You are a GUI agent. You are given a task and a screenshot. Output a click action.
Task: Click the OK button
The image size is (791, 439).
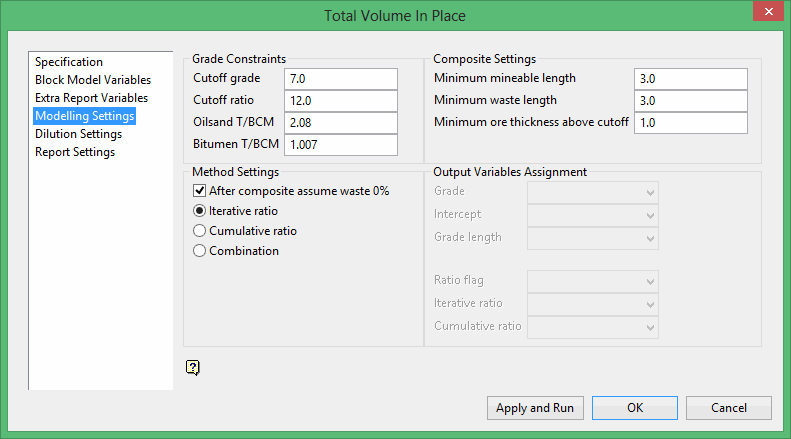pos(636,408)
